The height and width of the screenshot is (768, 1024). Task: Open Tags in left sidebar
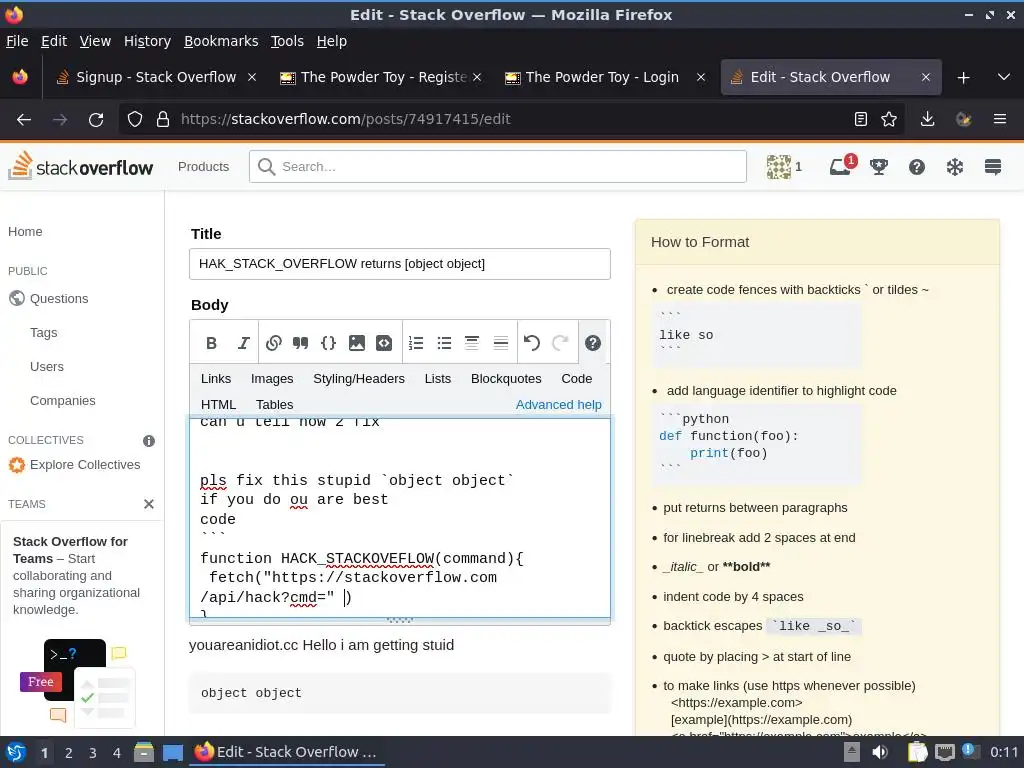(44, 332)
